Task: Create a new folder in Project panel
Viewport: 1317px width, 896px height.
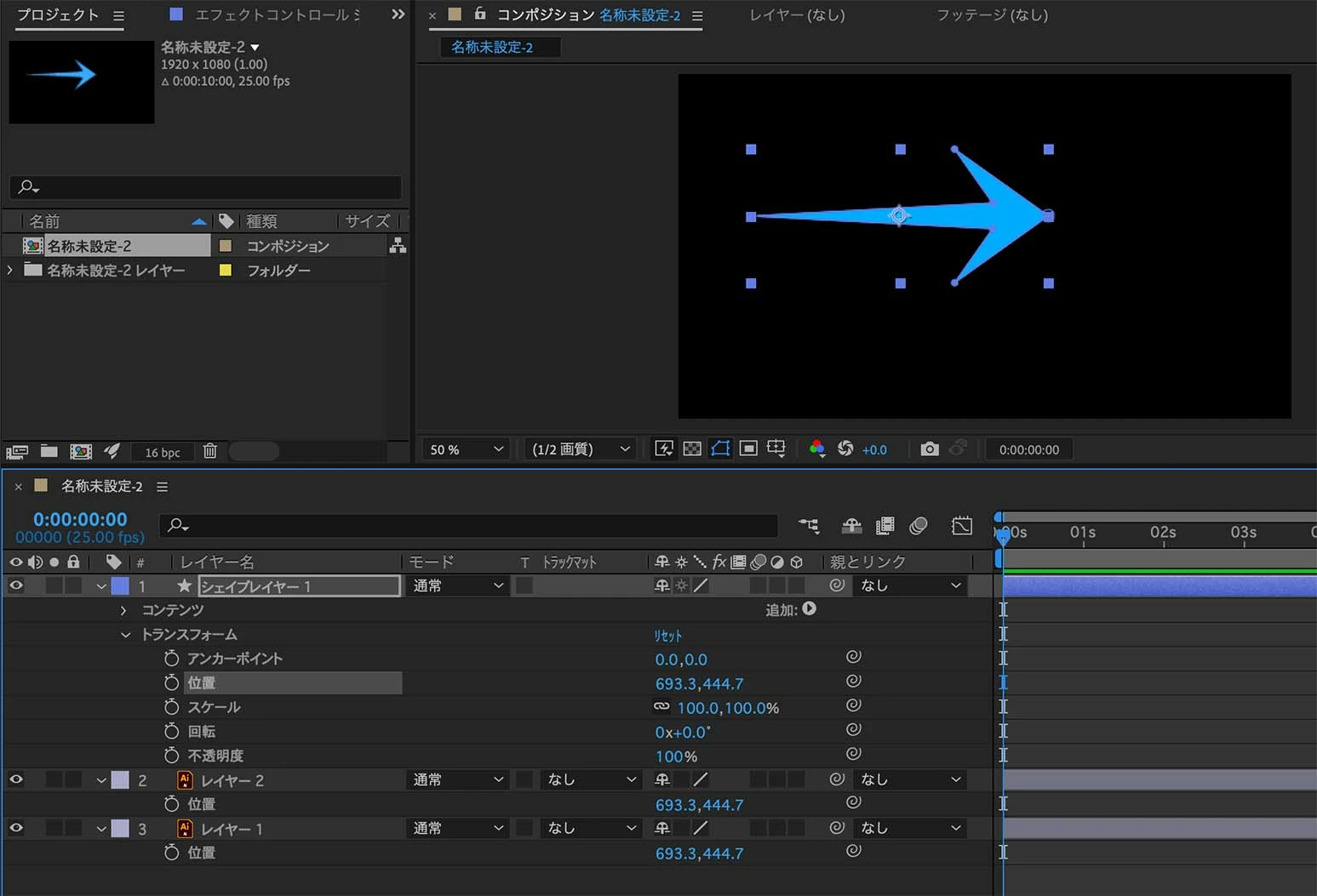Action: click(49, 452)
